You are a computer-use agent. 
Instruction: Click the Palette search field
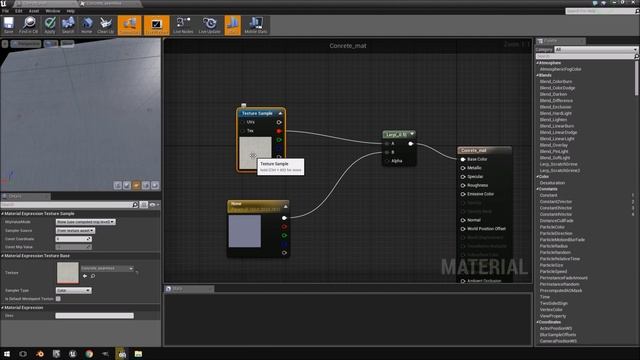(587, 56)
